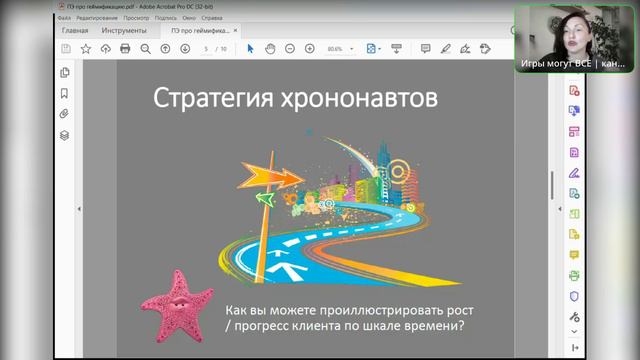Collapse the right tools pane arrow
This screenshot has width=640, height=360.
(x=560, y=209)
